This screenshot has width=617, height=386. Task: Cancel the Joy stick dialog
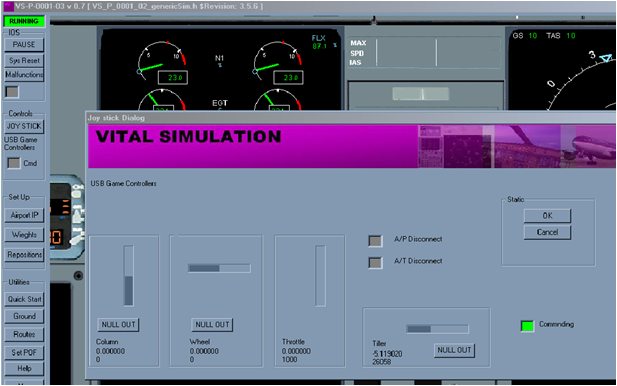point(547,232)
